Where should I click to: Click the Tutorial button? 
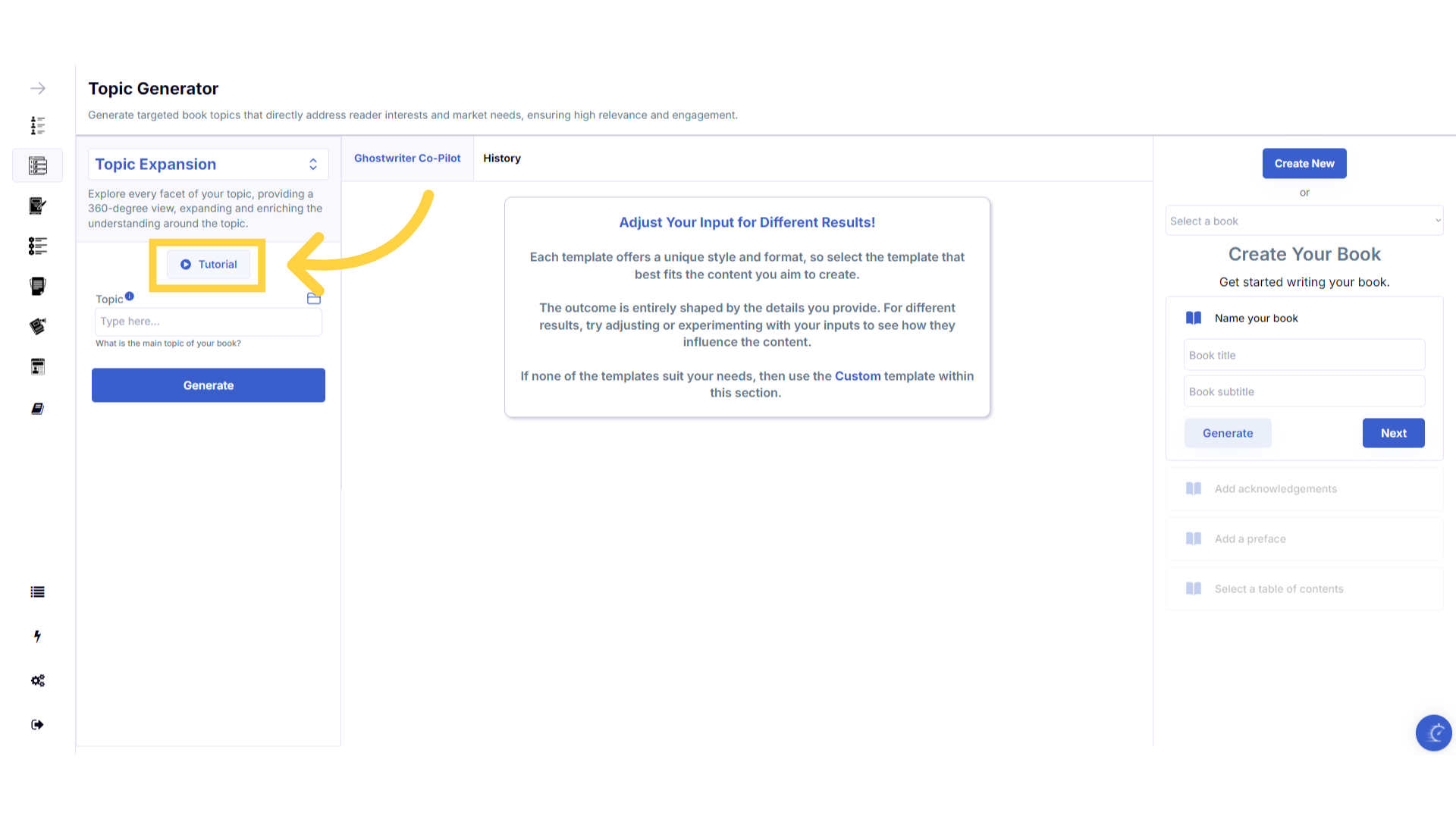(209, 265)
